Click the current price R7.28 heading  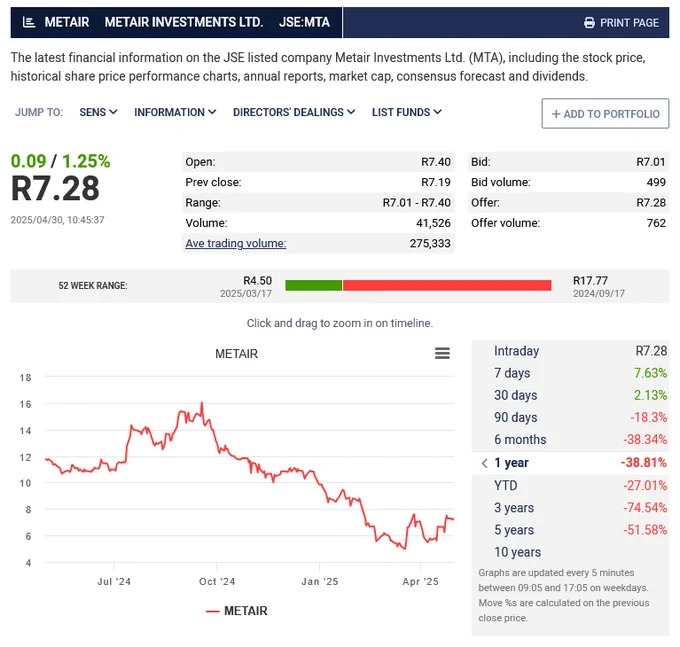pos(55,189)
